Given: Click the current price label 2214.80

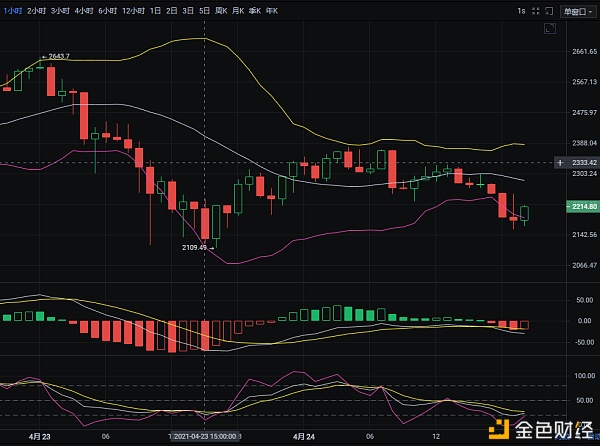Looking at the screenshot, I should [x=584, y=206].
